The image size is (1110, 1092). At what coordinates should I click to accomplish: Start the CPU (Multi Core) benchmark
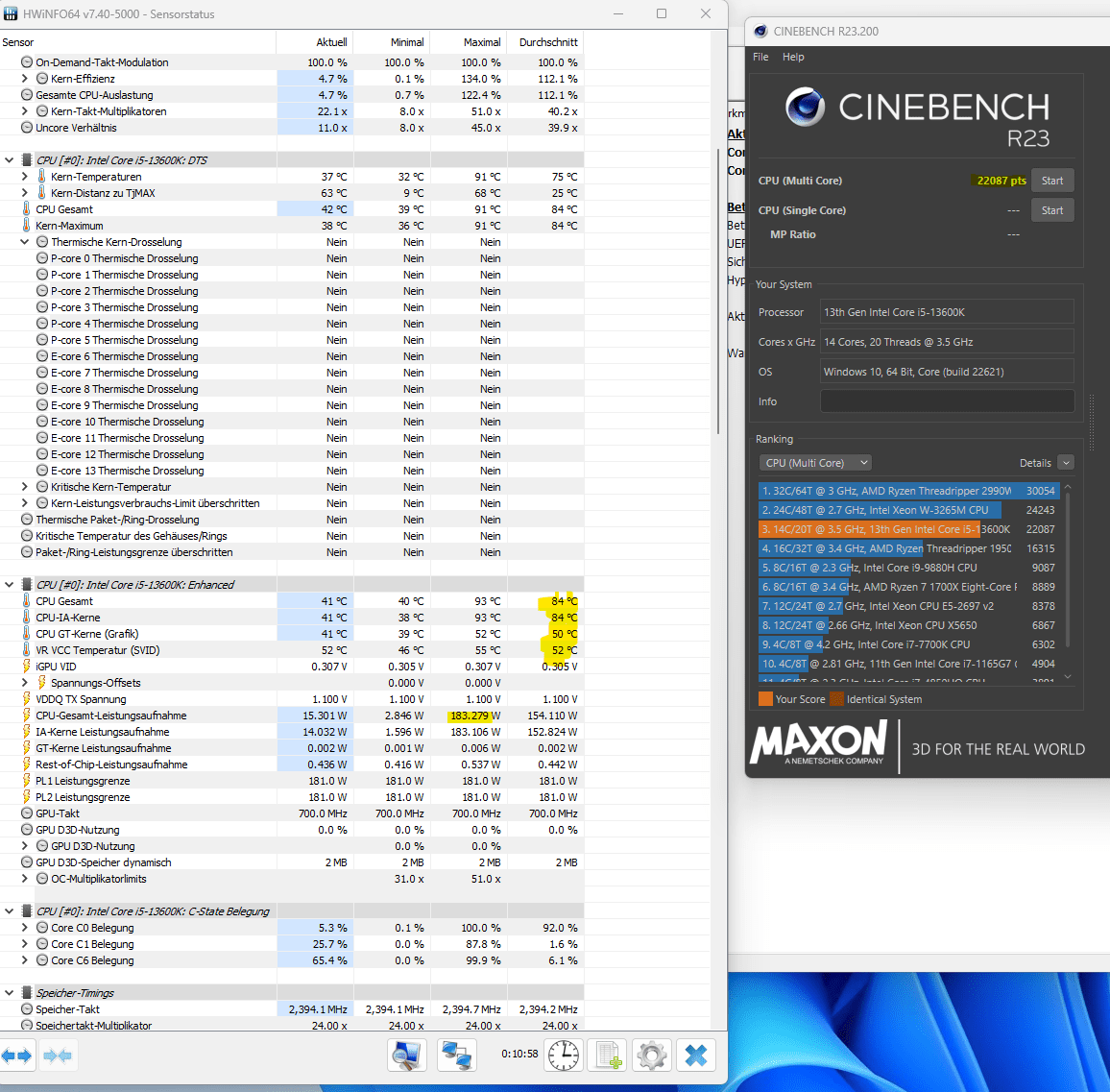1052,181
